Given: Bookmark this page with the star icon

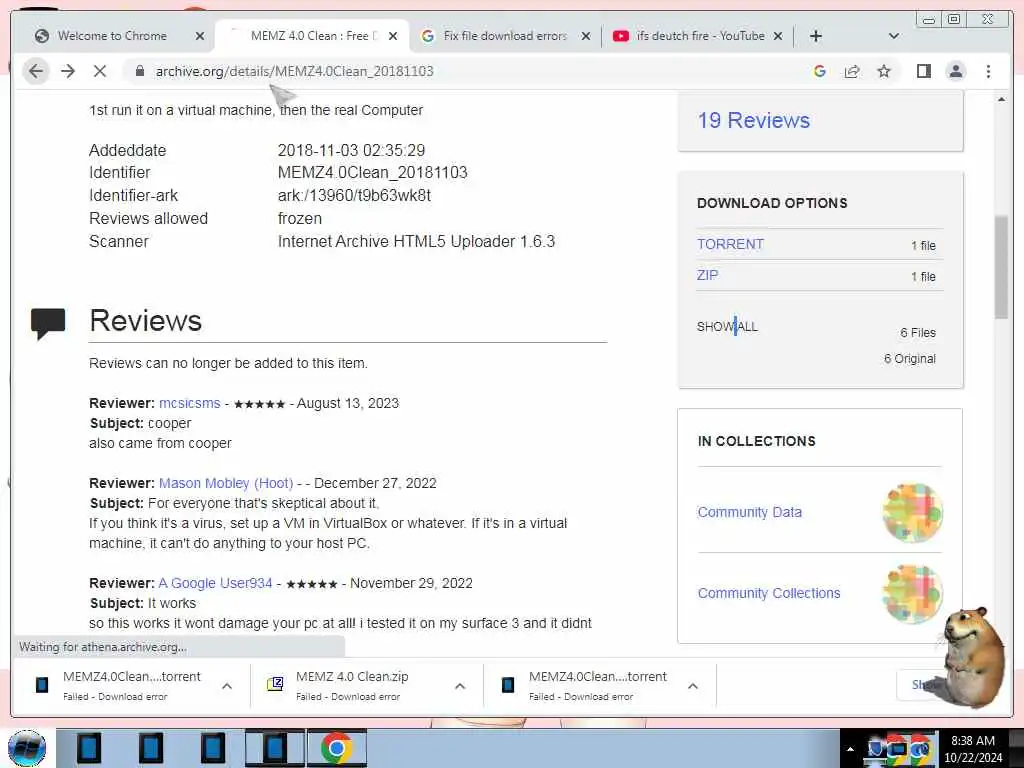Looking at the screenshot, I should point(884,71).
